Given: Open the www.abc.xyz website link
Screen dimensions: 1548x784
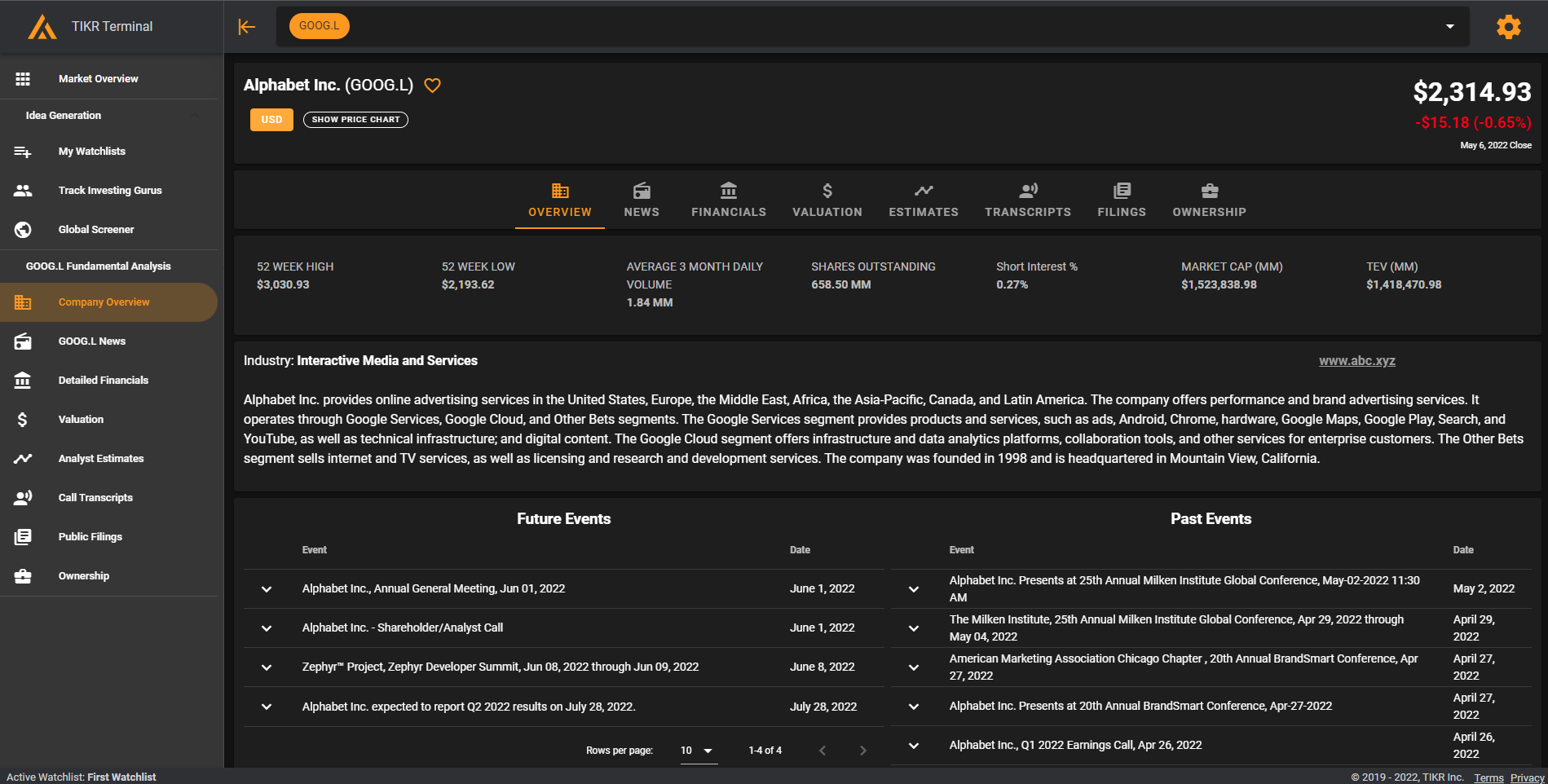Looking at the screenshot, I should (1357, 361).
